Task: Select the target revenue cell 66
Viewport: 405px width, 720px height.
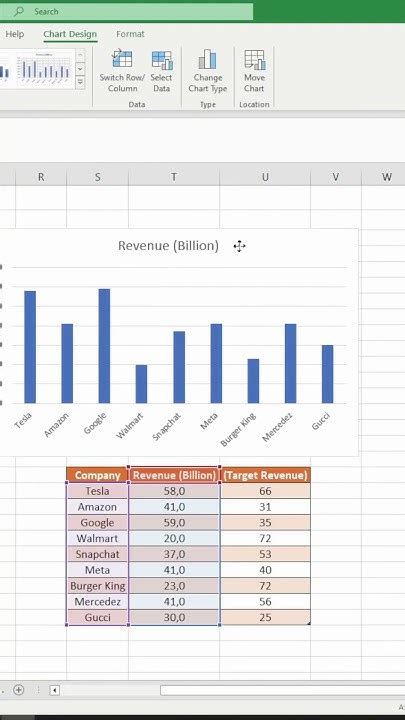Action: [x=265, y=491]
